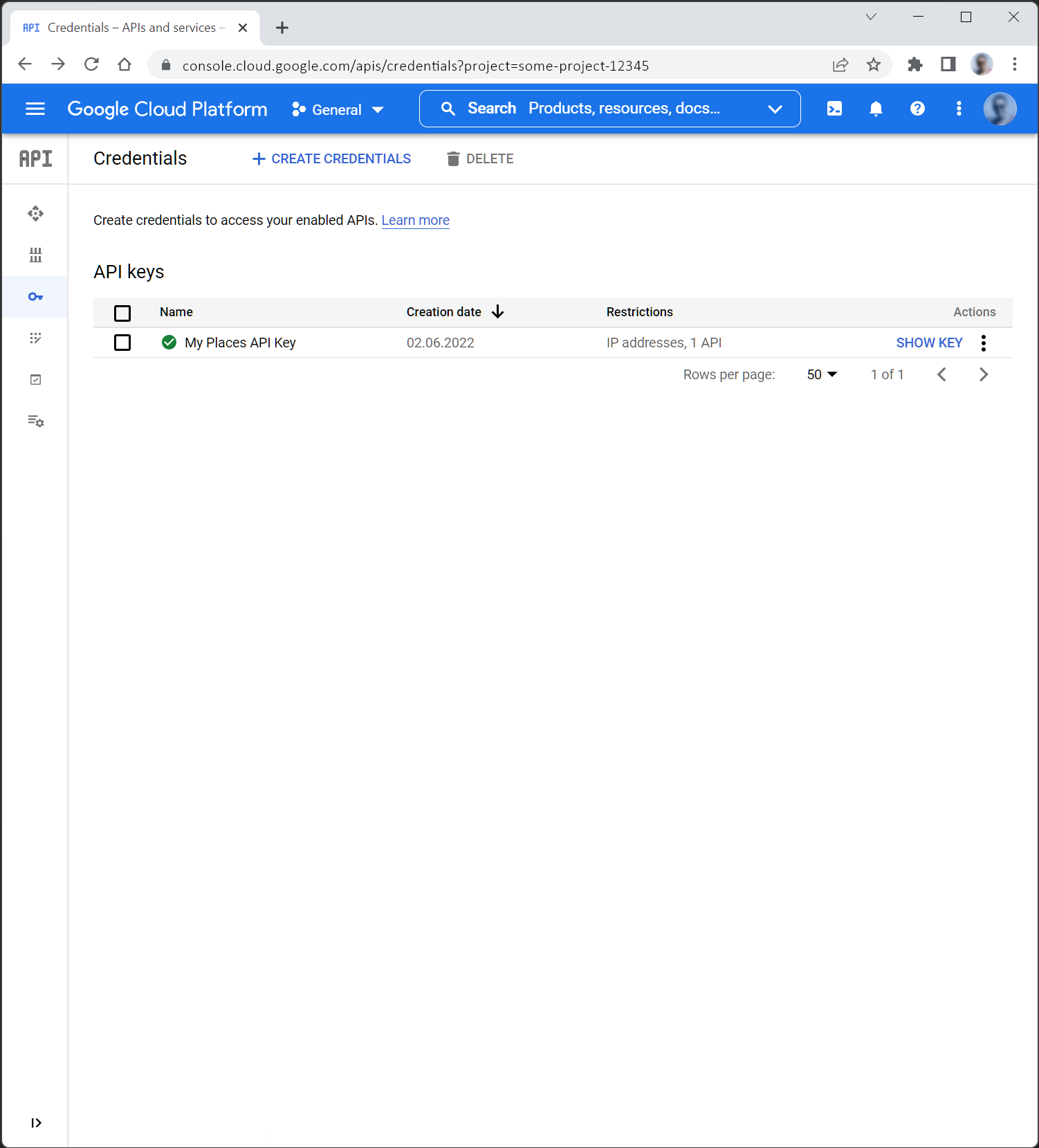Open the main navigation hamburger menu

35,109
